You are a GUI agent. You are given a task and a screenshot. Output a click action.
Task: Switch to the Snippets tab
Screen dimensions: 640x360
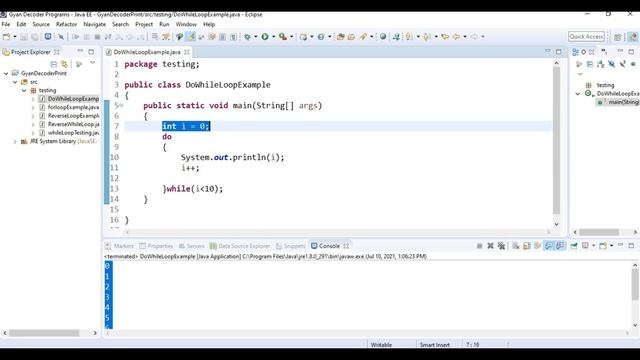click(291, 246)
